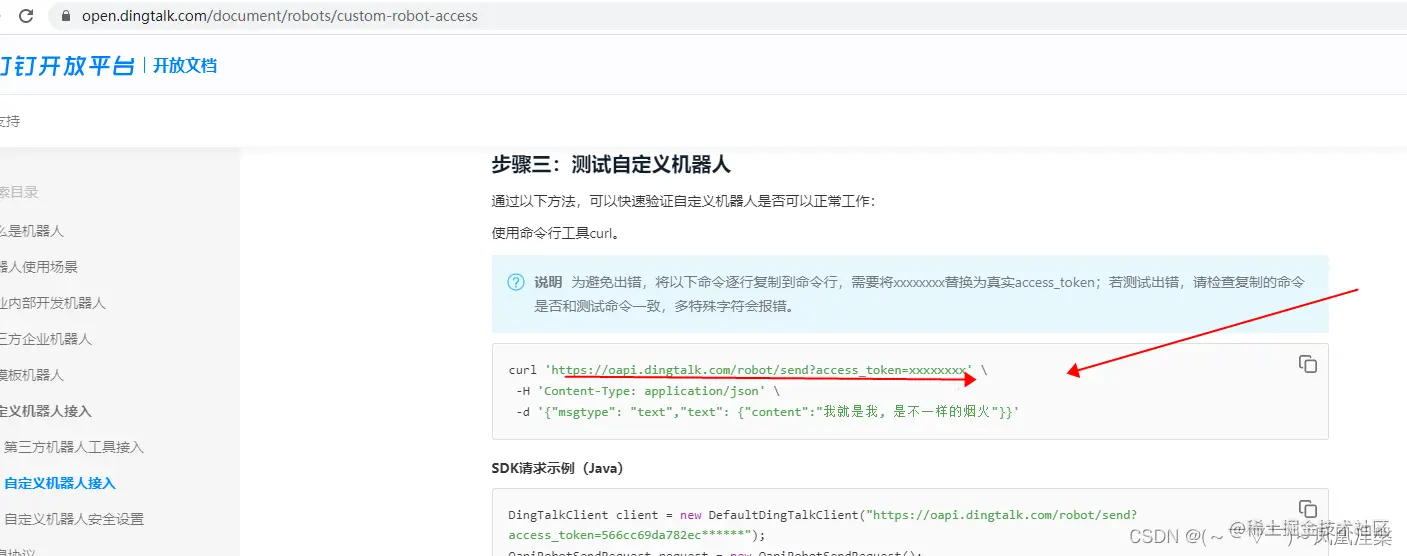The image size is (1407, 556).
Task: Open the 钉钉开放平台 logo link
Action: 66,66
